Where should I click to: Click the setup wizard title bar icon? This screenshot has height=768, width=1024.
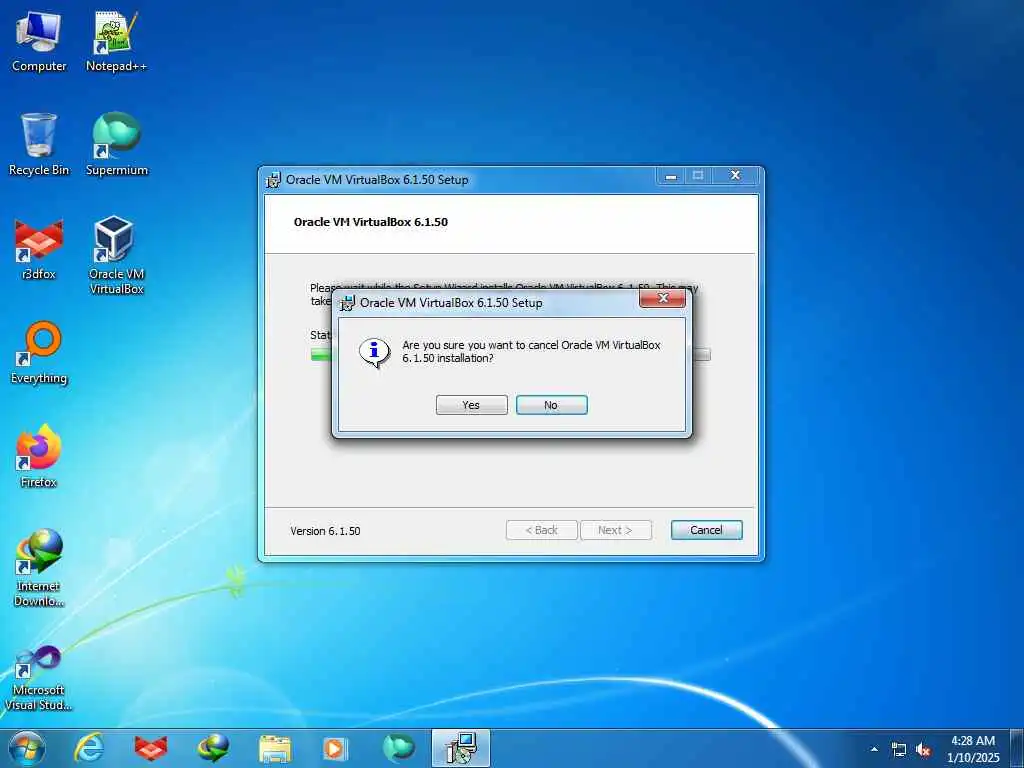click(x=273, y=180)
